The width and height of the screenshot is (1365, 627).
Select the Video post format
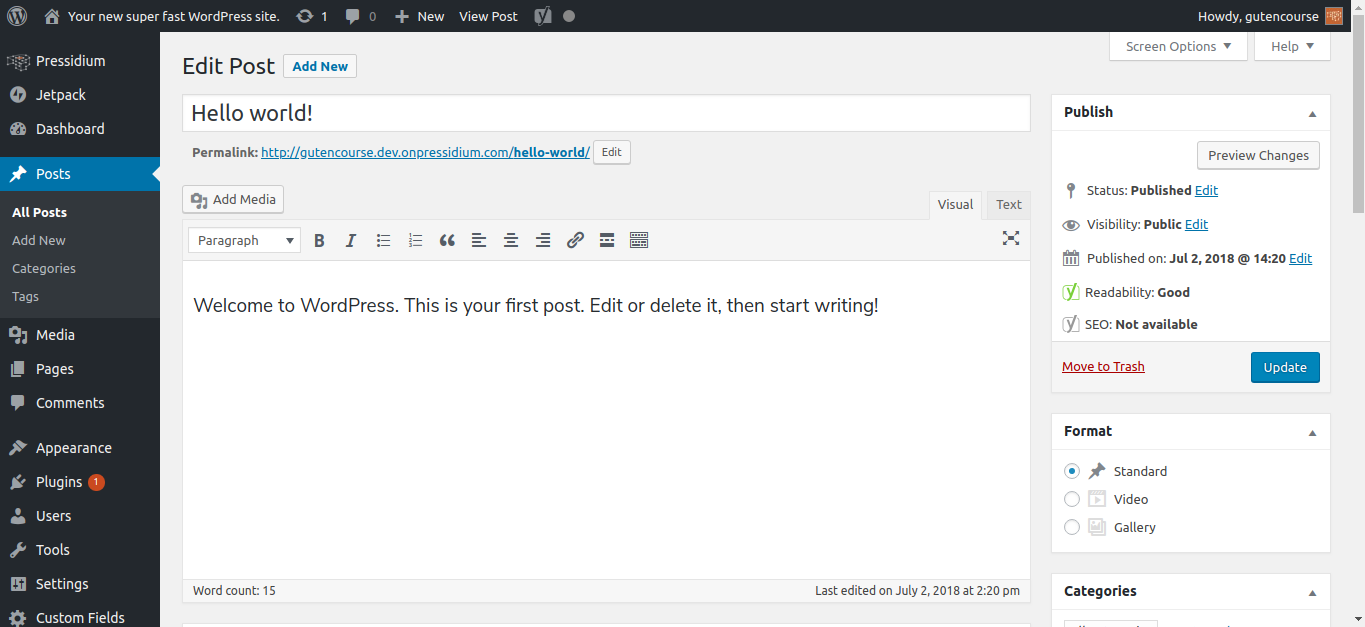coord(1072,499)
